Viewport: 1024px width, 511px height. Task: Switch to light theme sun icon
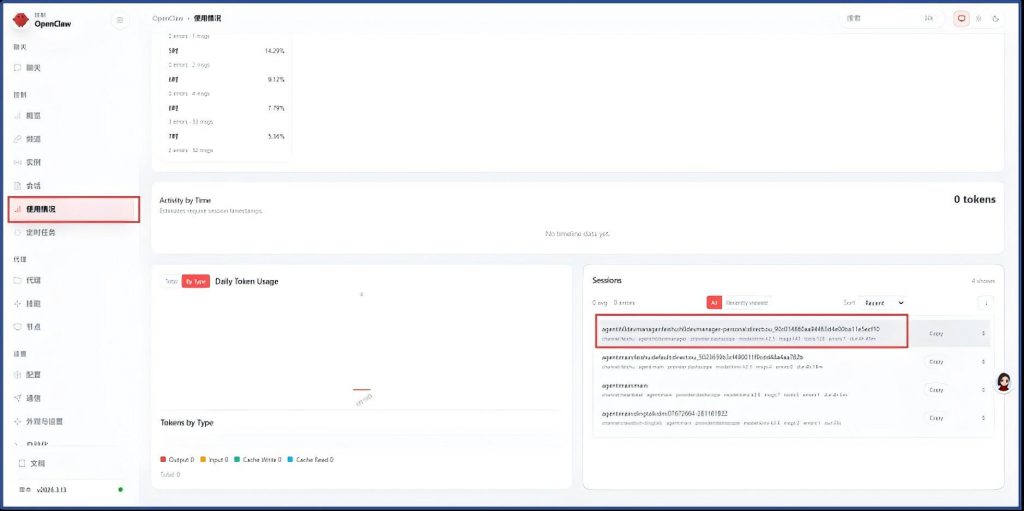point(978,18)
